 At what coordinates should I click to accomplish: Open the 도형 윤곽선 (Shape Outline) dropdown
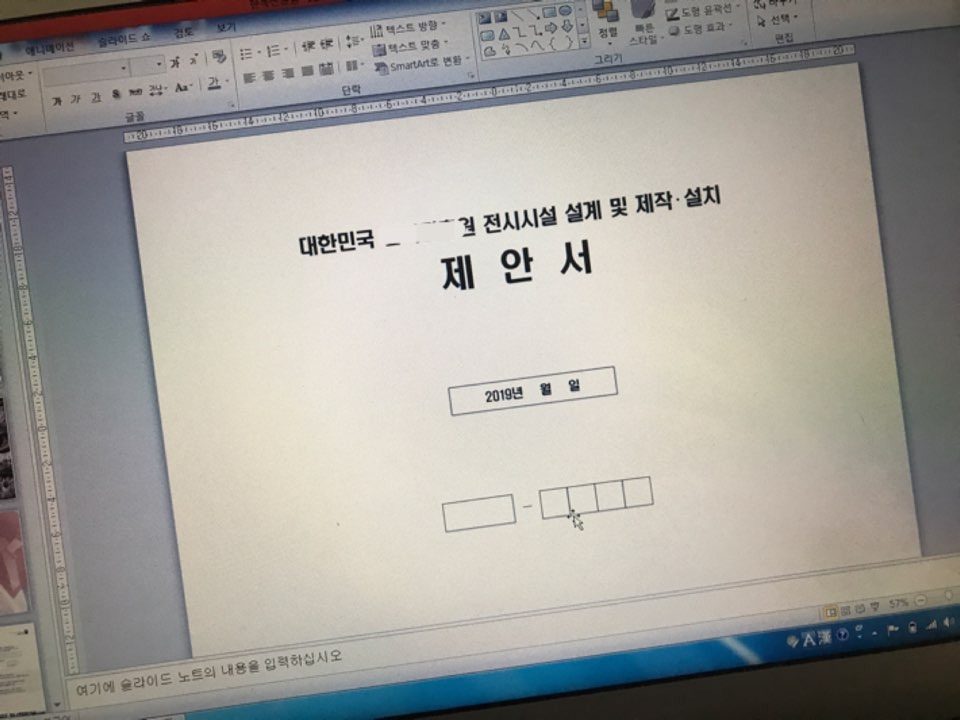pos(700,13)
